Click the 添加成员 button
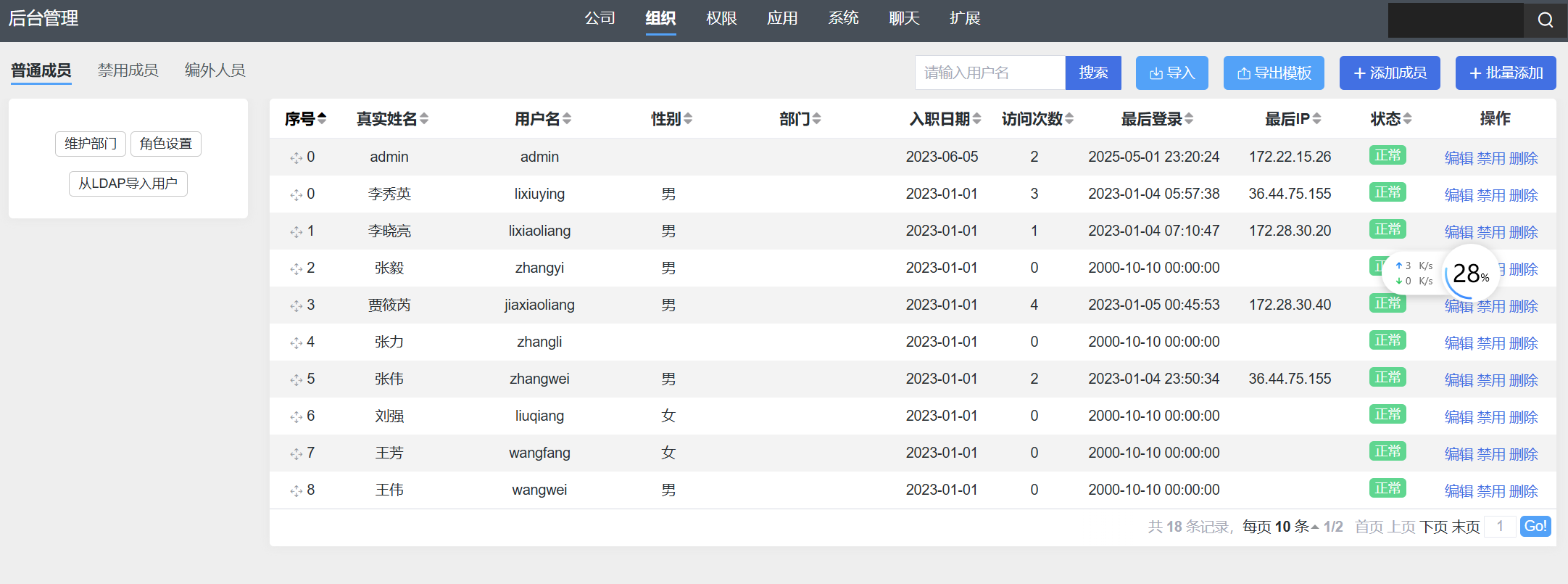 pyautogui.click(x=1389, y=73)
